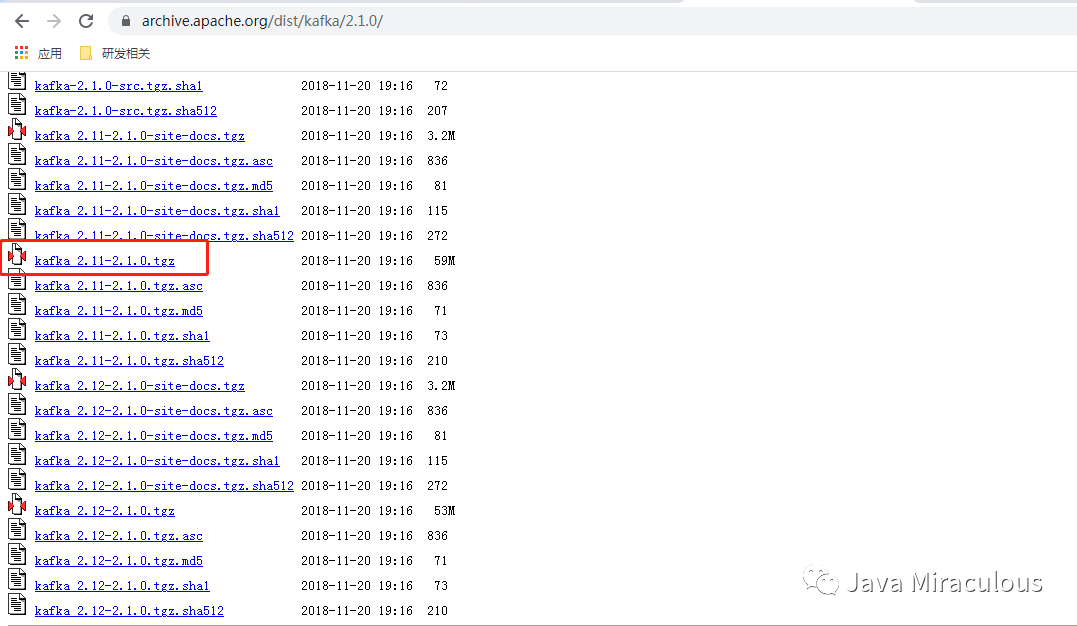The image size is (1077, 626).
Task: Open kafka_2.11-2.1.0.tgz.sha1 link
Action: [x=122, y=336]
